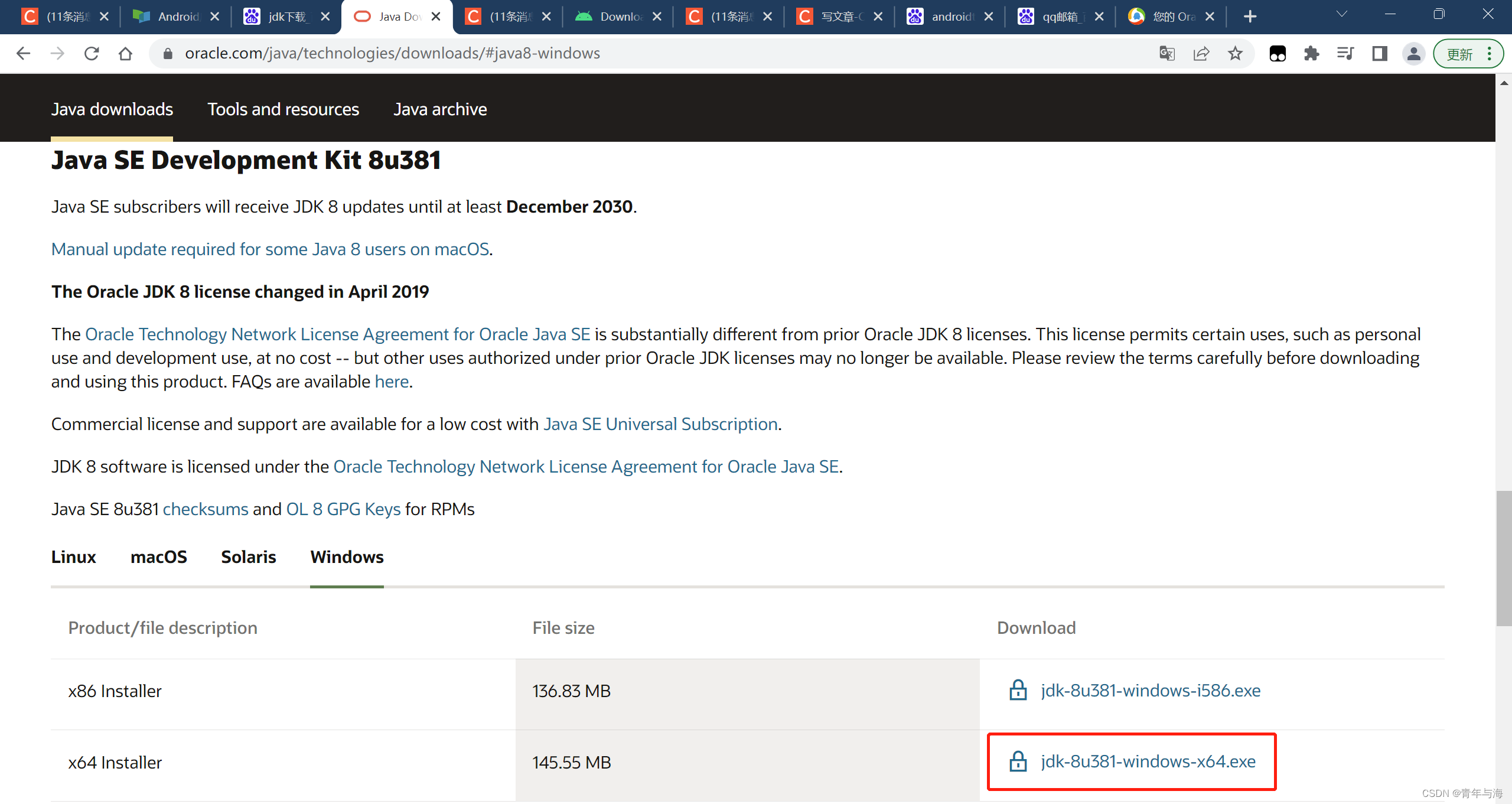Bookmark this page using the star icon

tap(1236, 53)
